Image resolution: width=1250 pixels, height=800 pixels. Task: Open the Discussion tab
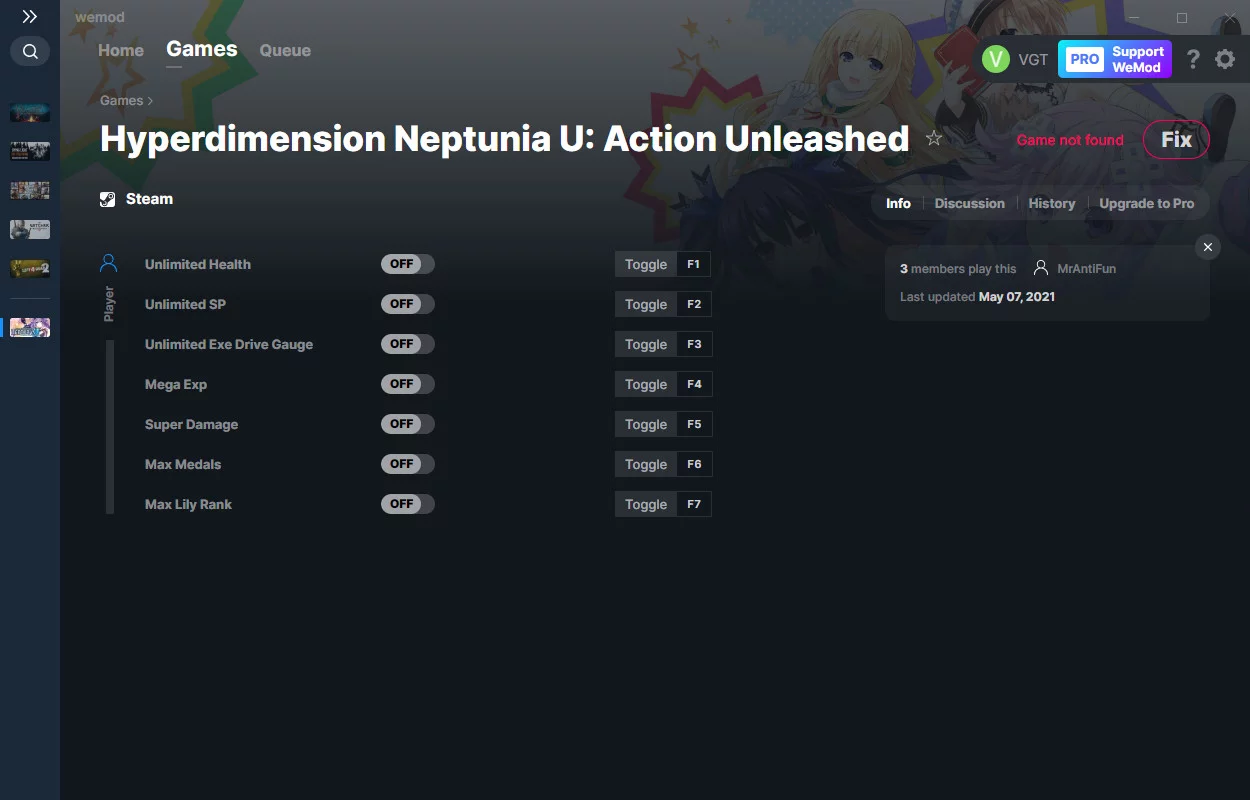969,203
